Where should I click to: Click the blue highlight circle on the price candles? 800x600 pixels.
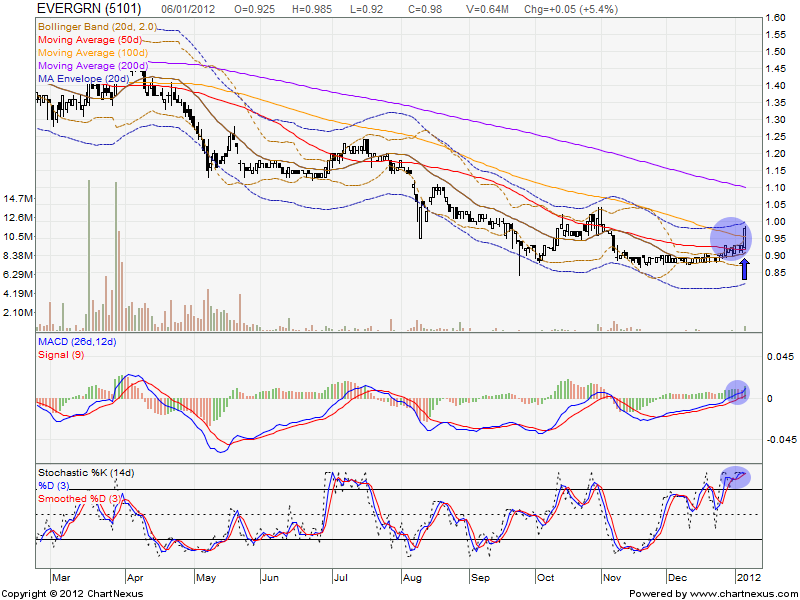click(x=730, y=237)
